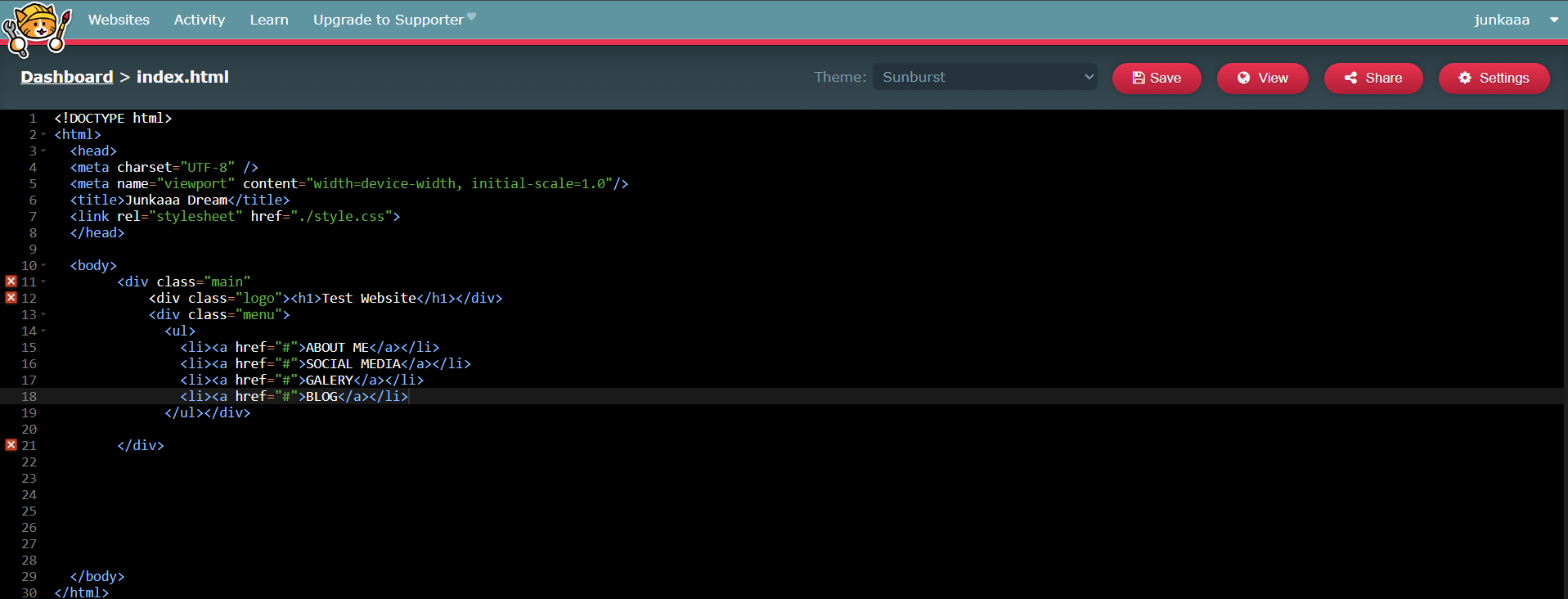This screenshot has height=599, width=1568.
Task: Open the Websites menu item
Action: coord(119,20)
